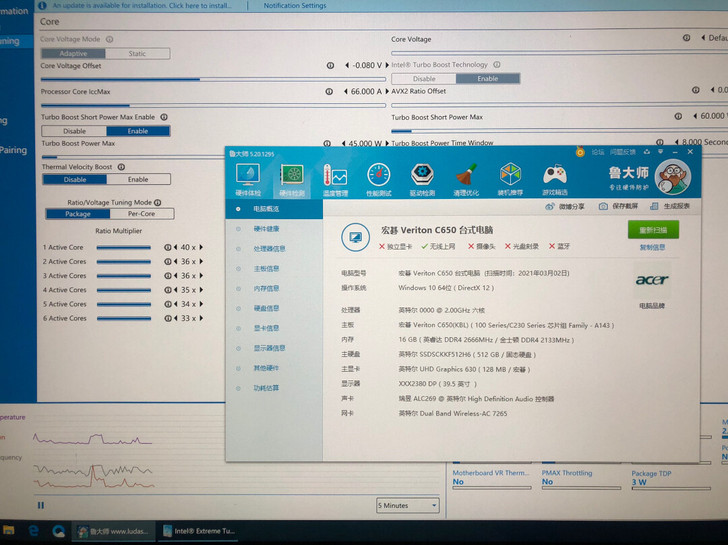Enable Intel Turbo Boost Technology
The height and width of the screenshot is (545, 728).
pos(488,78)
